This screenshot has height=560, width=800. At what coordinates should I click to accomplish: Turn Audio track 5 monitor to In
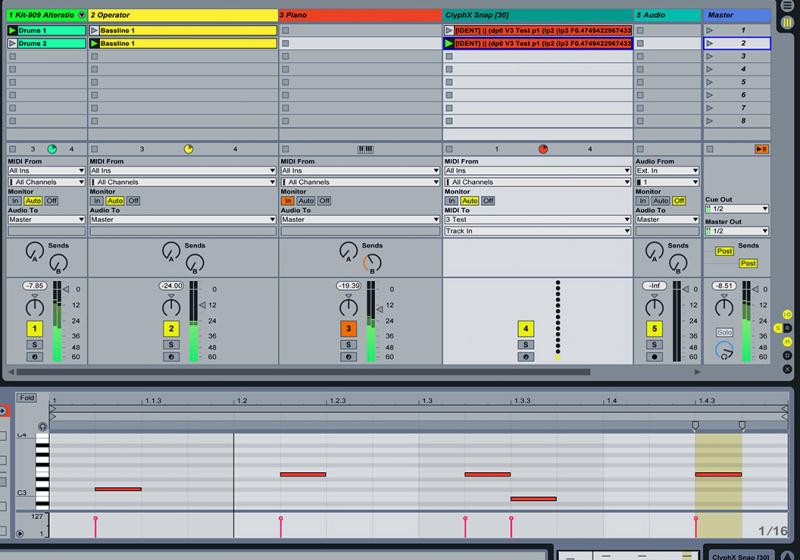click(x=643, y=200)
